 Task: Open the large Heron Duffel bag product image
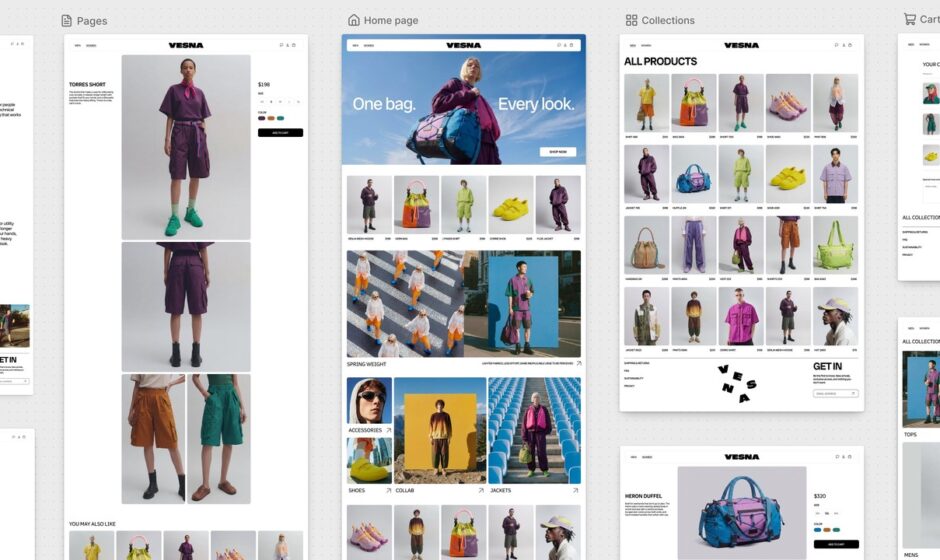coord(742,513)
